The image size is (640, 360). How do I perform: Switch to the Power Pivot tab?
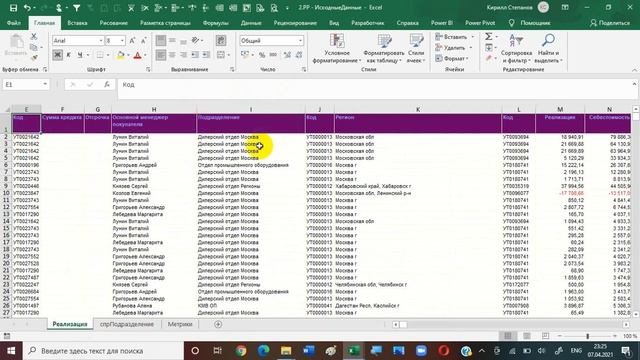[x=480, y=23]
